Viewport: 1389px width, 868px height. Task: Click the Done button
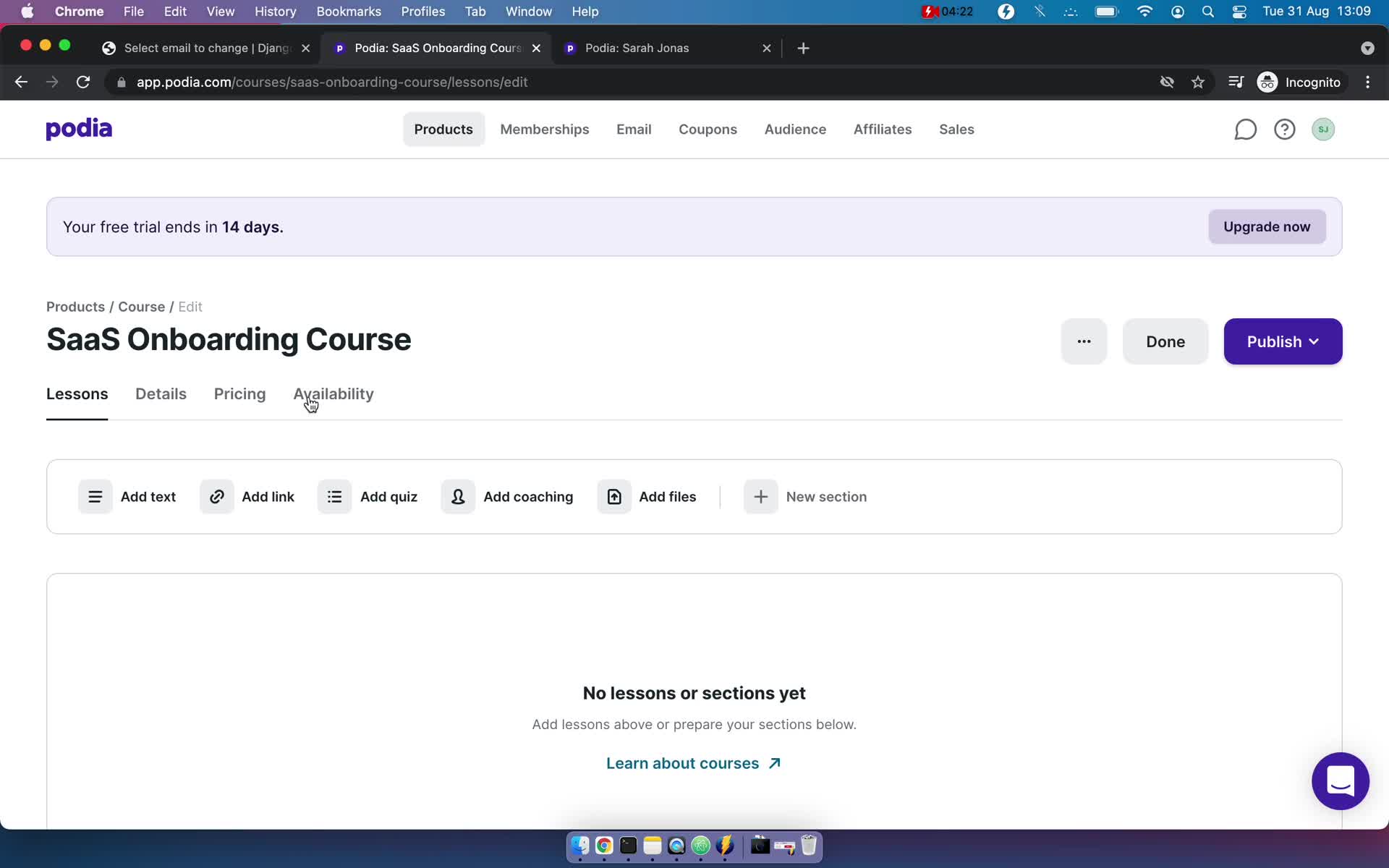[x=1166, y=341]
